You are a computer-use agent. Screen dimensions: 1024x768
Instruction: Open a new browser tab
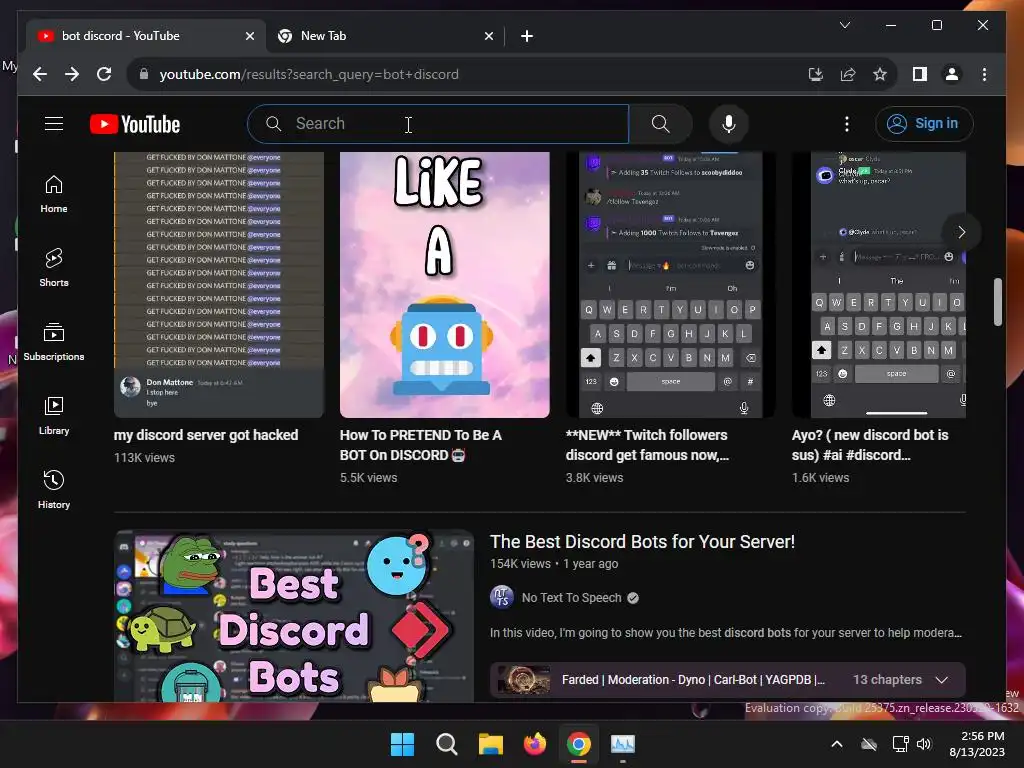tap(526, 36)
